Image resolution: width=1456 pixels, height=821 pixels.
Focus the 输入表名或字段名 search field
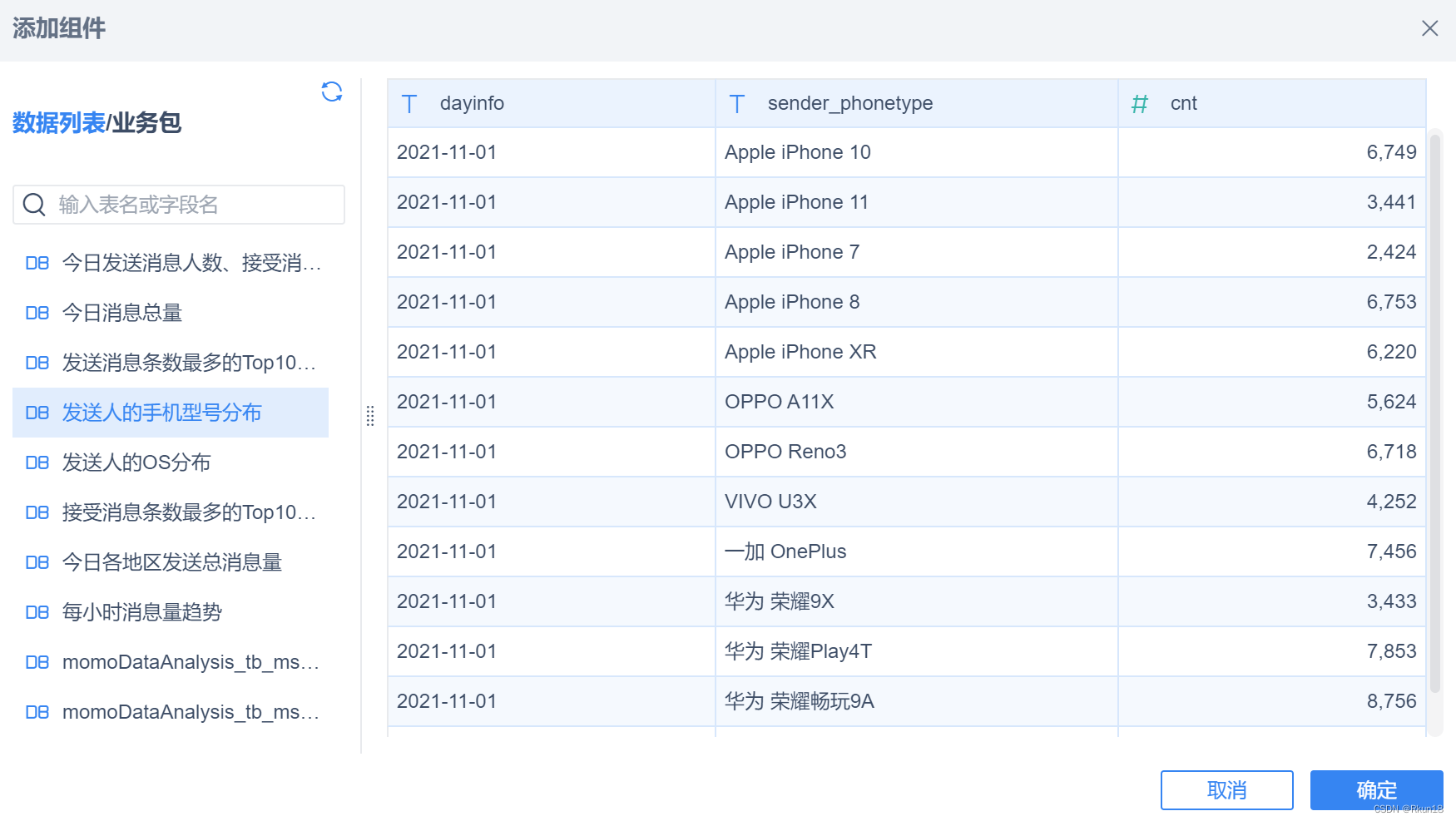[179, 205]
